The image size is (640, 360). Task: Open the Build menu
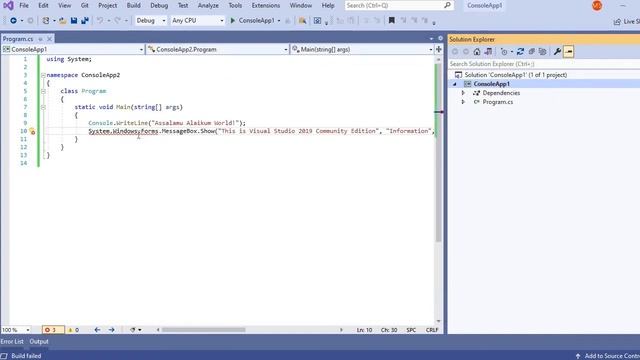133,6
